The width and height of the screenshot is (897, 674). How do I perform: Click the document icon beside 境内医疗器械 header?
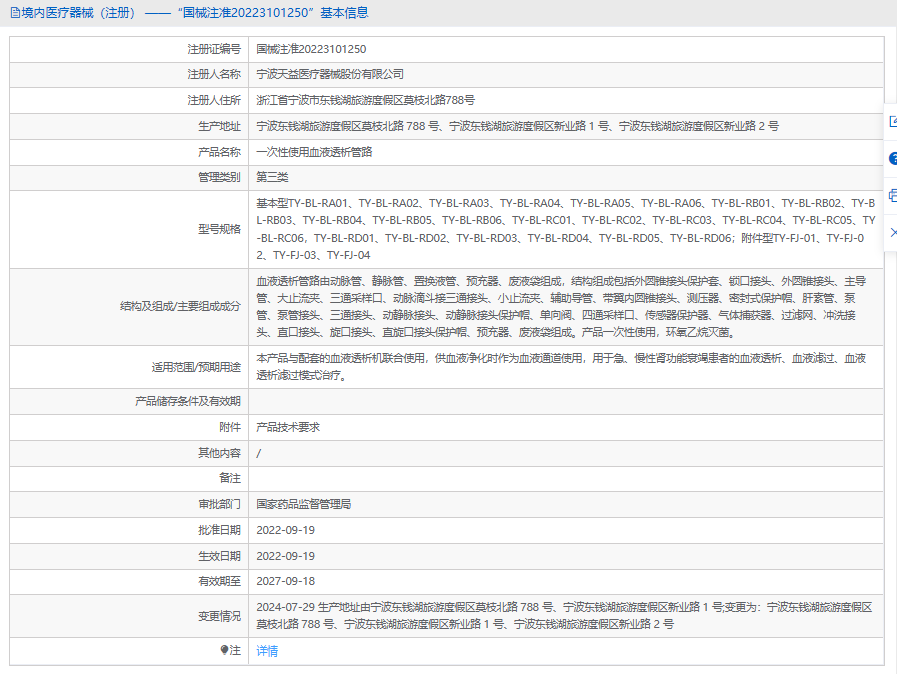(14, 13)
